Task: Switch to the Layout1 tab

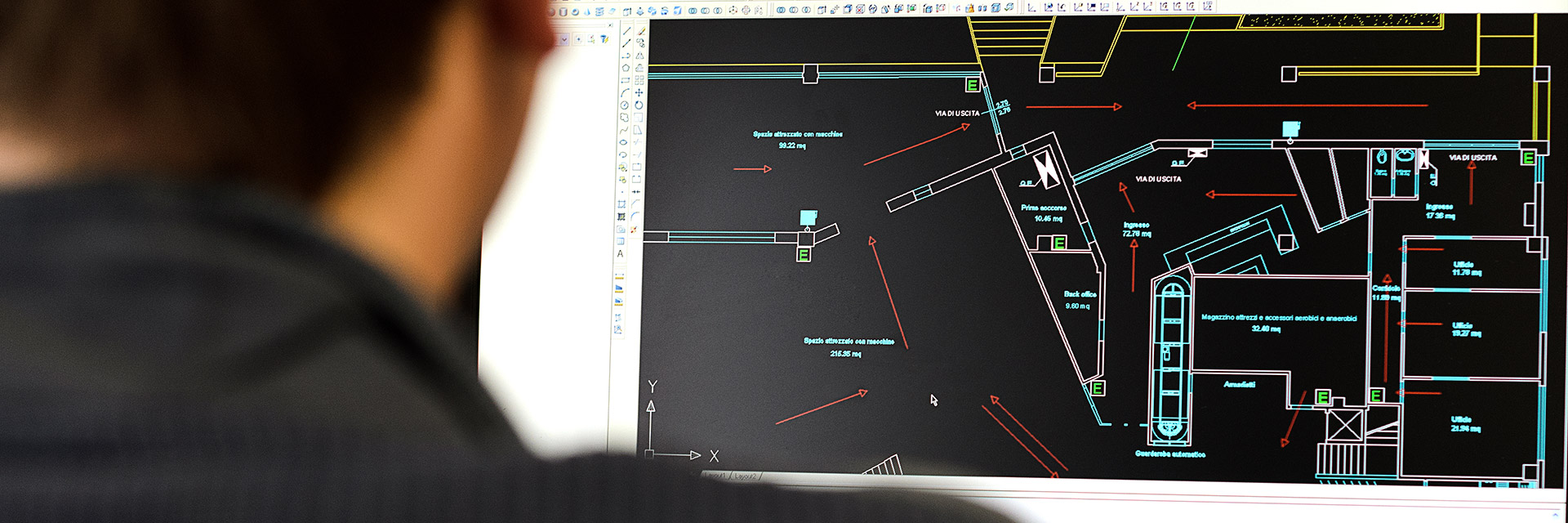Action: (x=715, y=476)
